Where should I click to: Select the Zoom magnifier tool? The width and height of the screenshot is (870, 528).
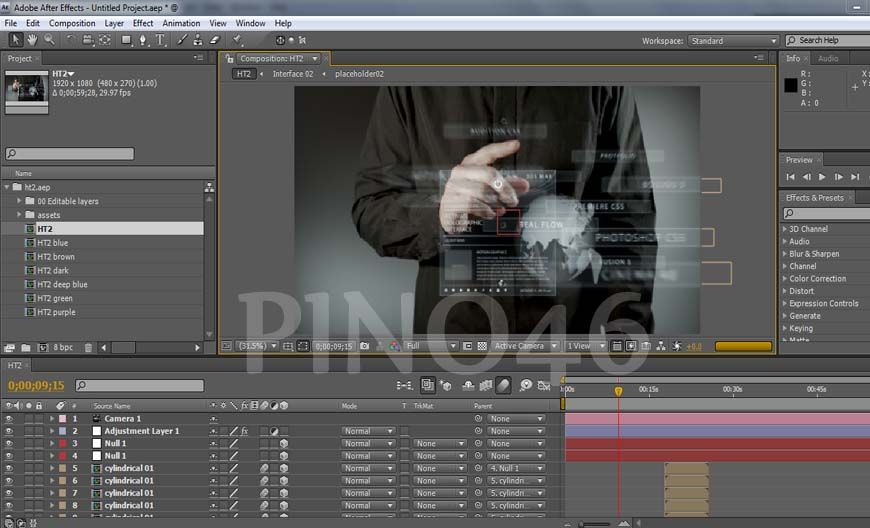(49, 40)
